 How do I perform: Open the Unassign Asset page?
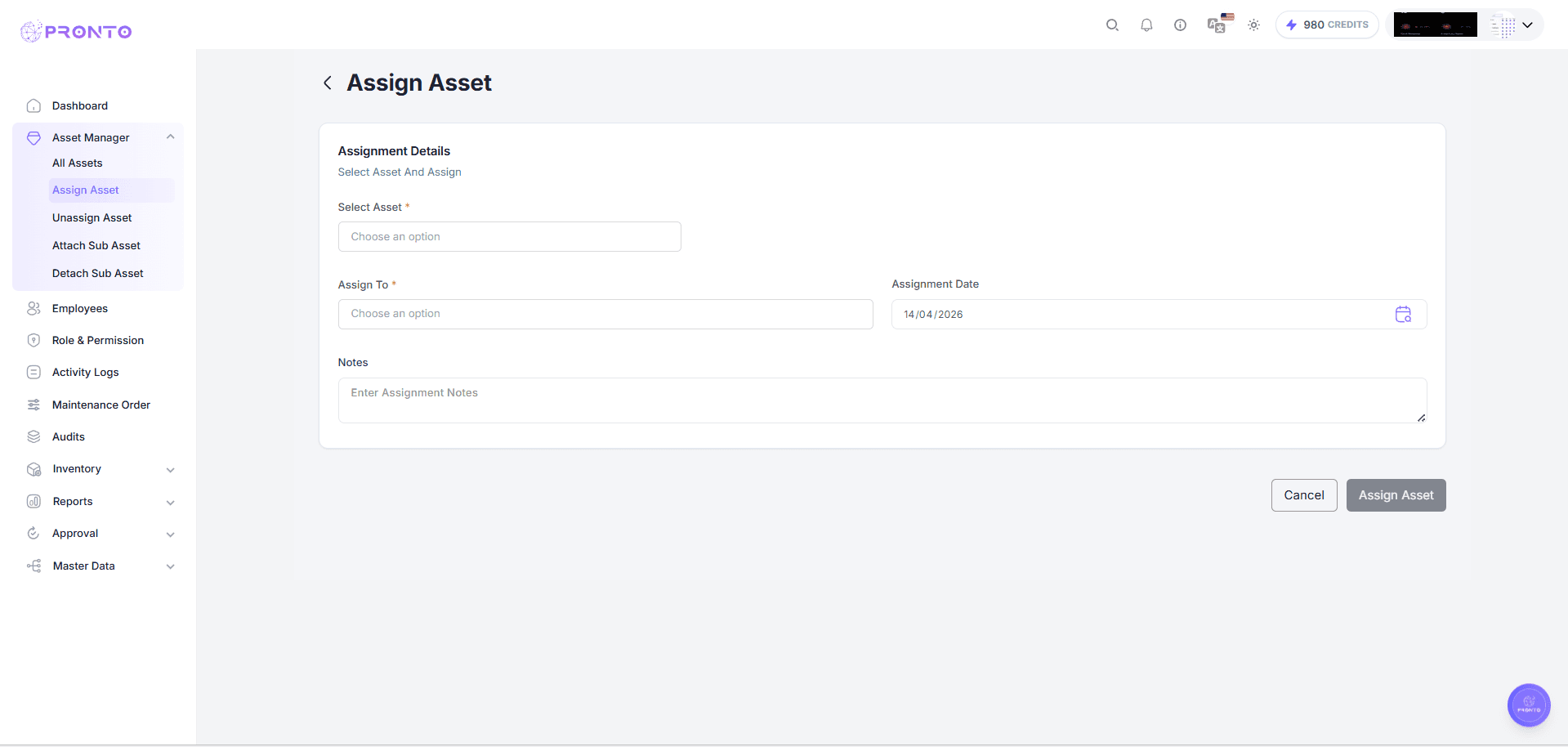(92, 217)
